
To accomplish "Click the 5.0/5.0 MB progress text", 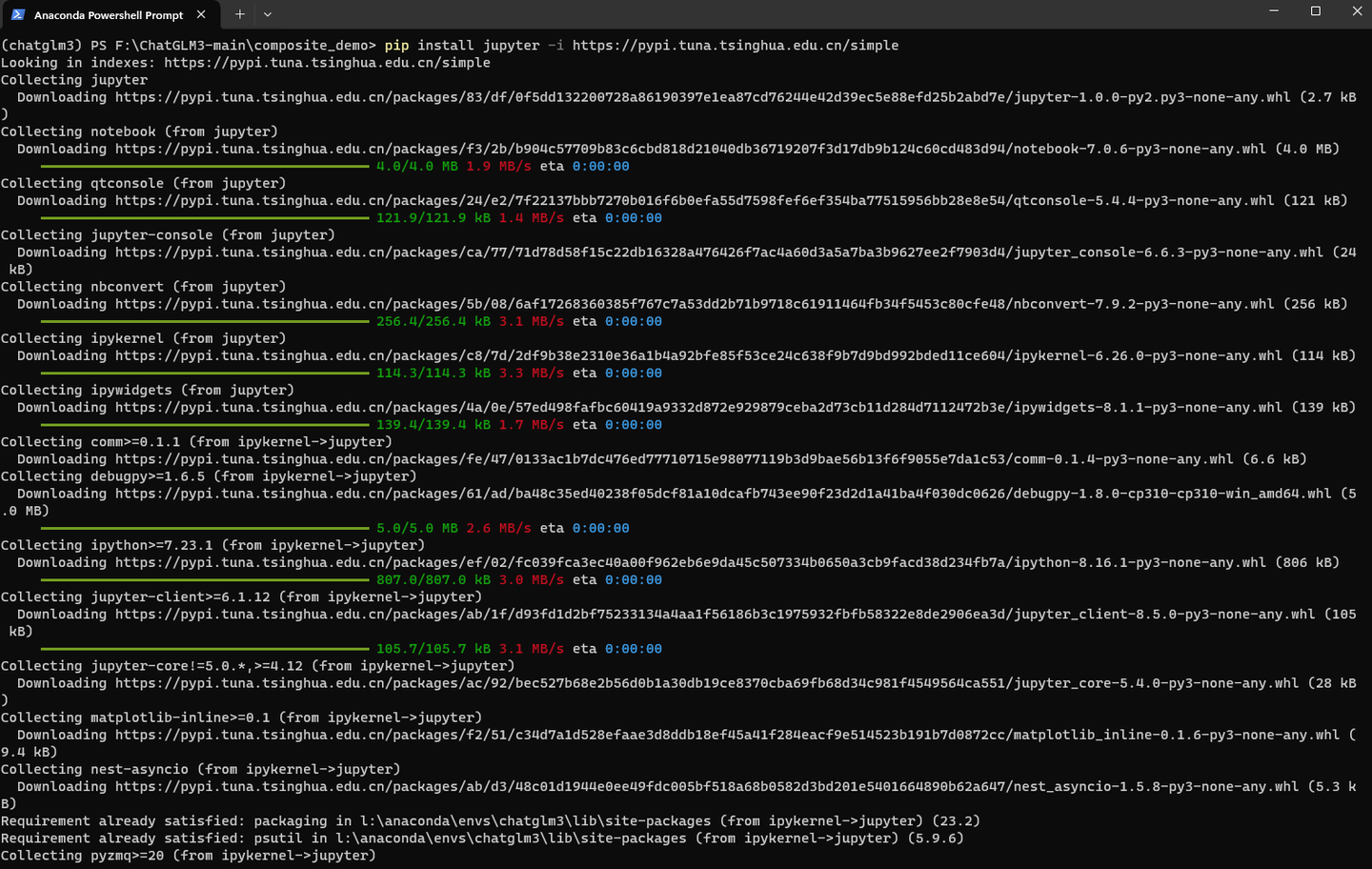I will 417,528.
